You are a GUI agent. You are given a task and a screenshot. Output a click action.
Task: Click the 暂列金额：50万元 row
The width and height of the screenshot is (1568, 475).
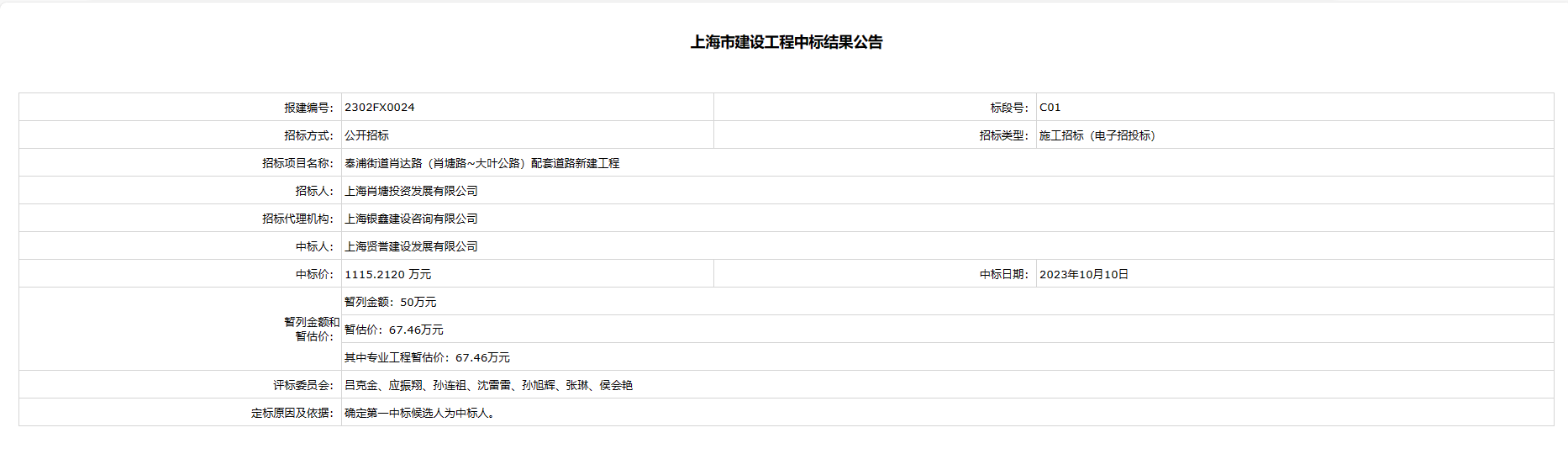point(390,302)
